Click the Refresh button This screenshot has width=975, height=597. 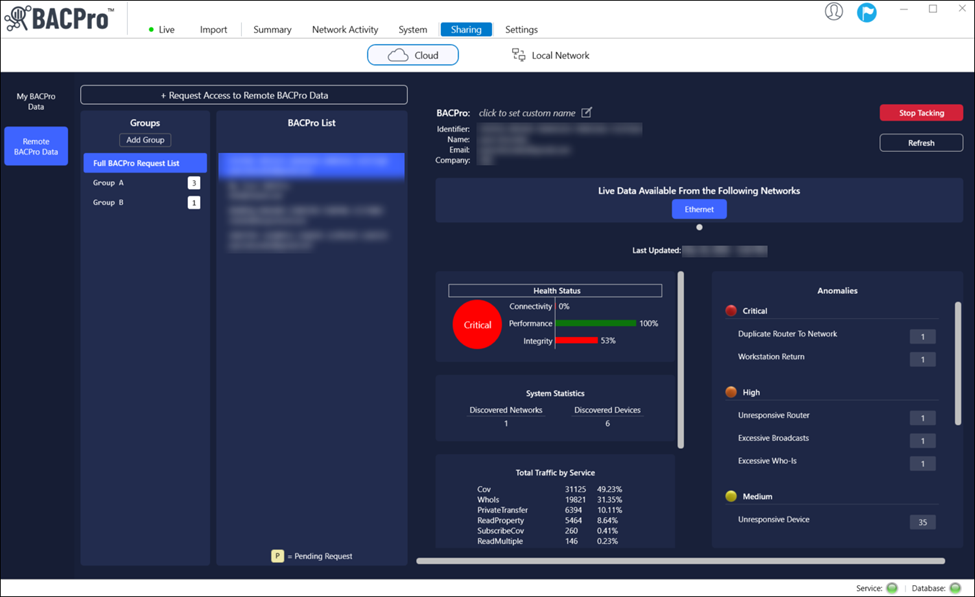[x=922, y=142]
